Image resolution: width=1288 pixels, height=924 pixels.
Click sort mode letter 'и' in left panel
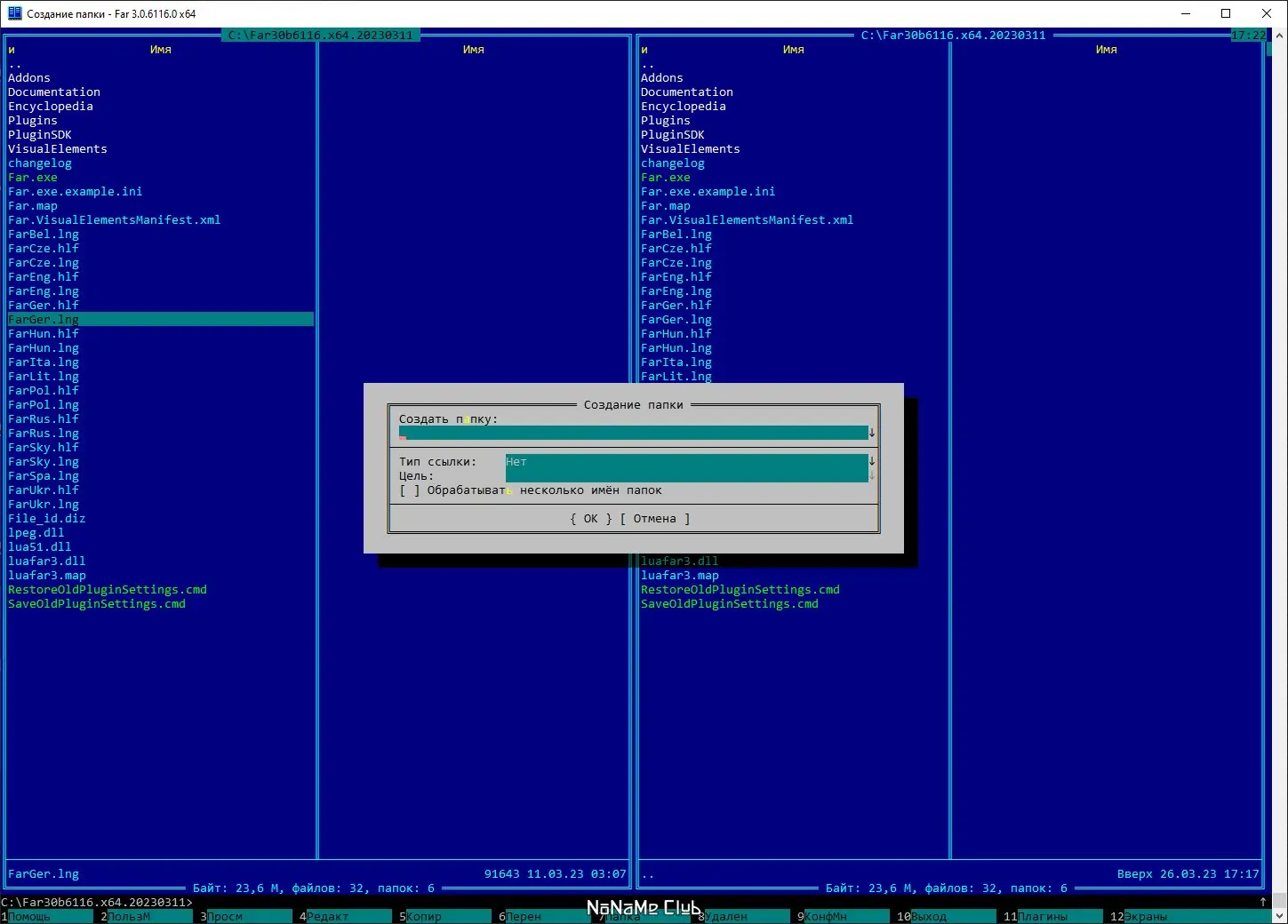(x=12, y=50)
